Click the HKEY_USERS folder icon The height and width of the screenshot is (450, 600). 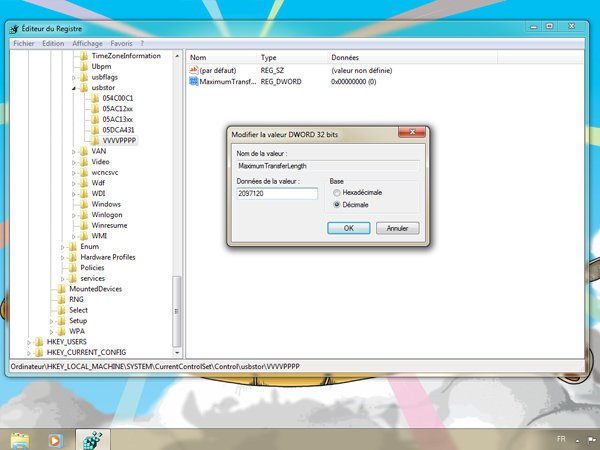[x=39, y=342]
